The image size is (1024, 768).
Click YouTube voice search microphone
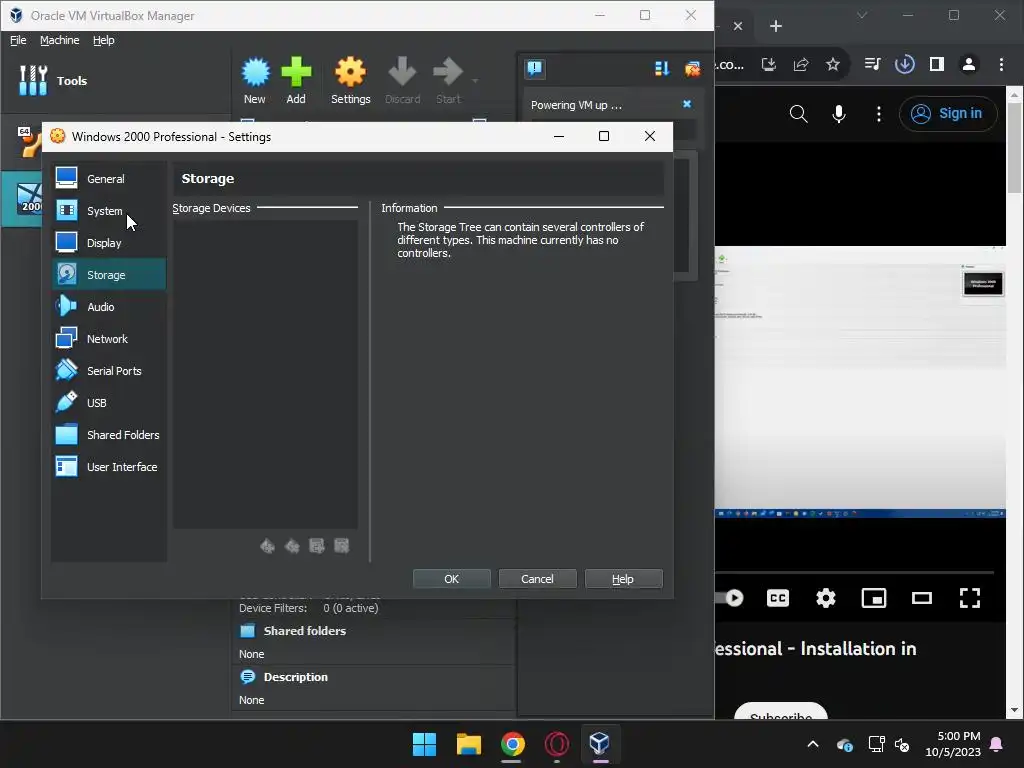pyautogui.click(x=839, y=114)
